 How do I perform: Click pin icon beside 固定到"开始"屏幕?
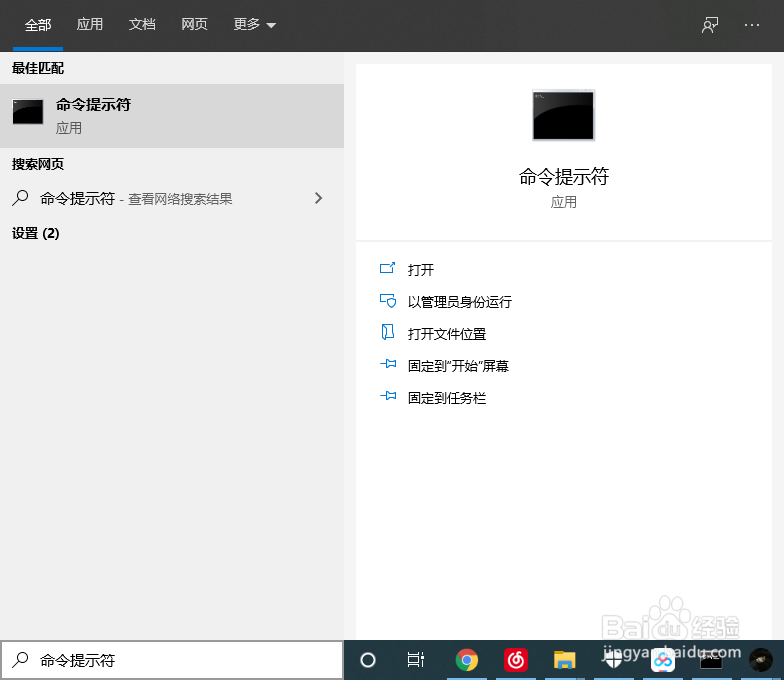(x=388, y=364)
